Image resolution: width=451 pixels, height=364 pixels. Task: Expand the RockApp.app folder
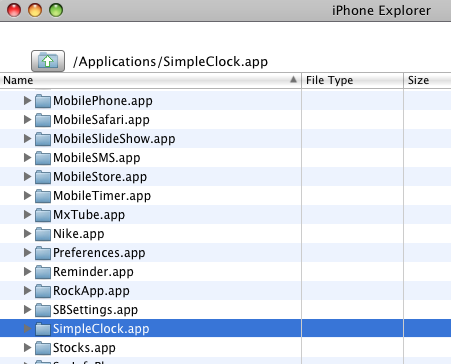tap(27, 290)
